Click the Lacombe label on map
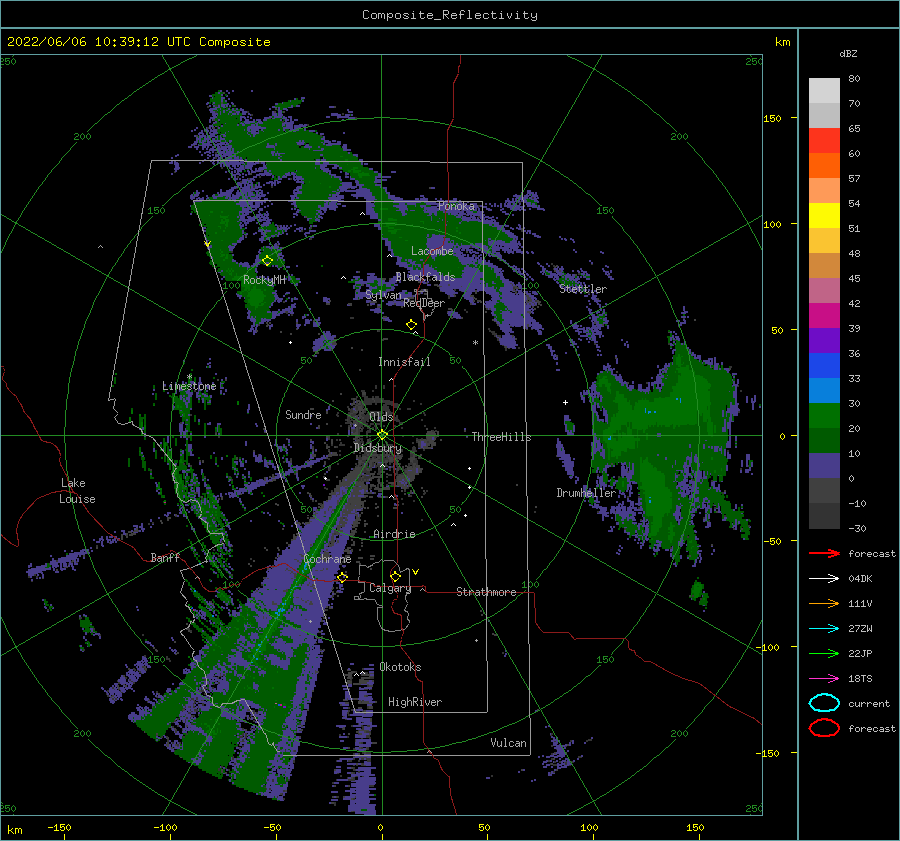900x841 pixels. (x=432, y=251)
